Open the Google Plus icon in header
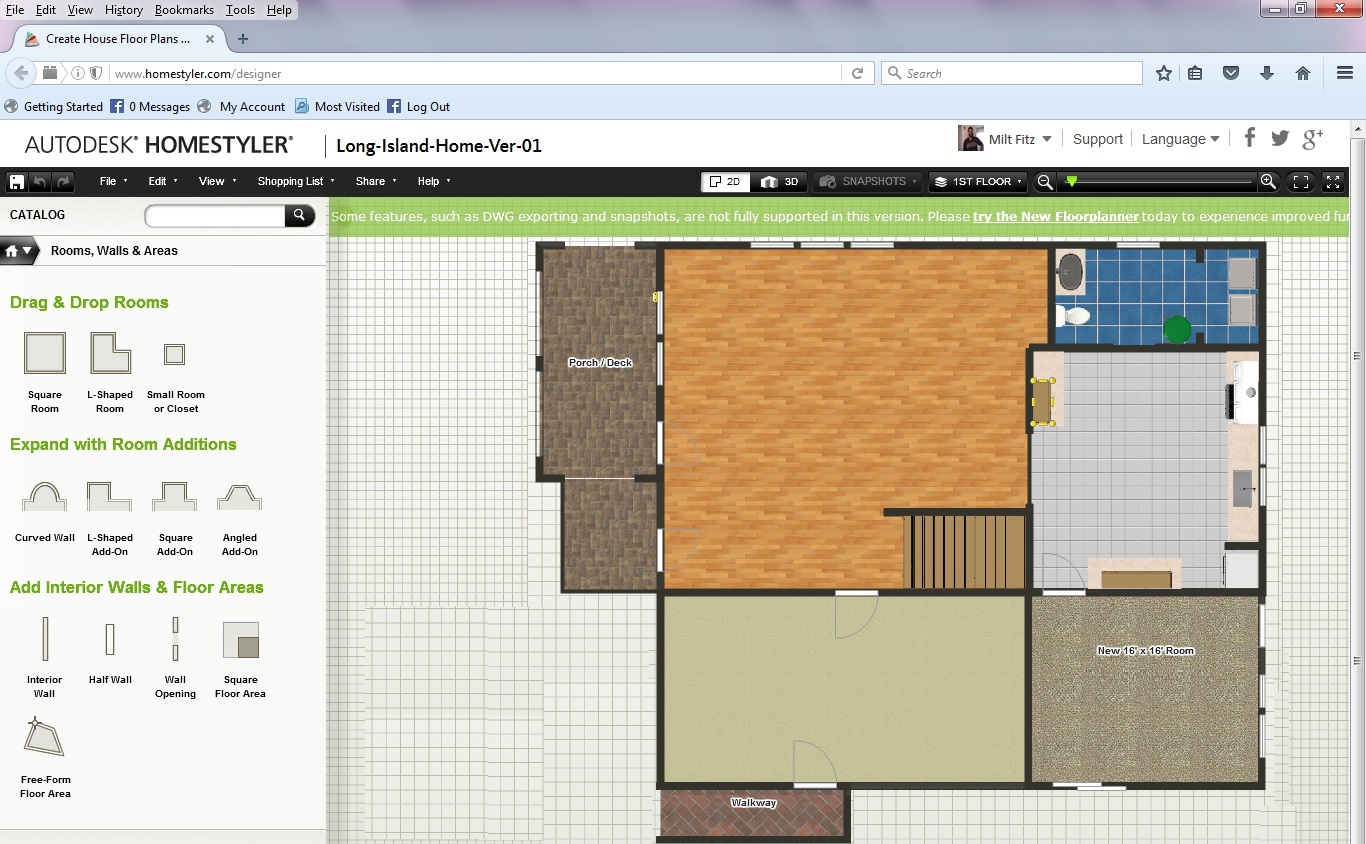The image size is (1366, 844). pos(1313,139)
